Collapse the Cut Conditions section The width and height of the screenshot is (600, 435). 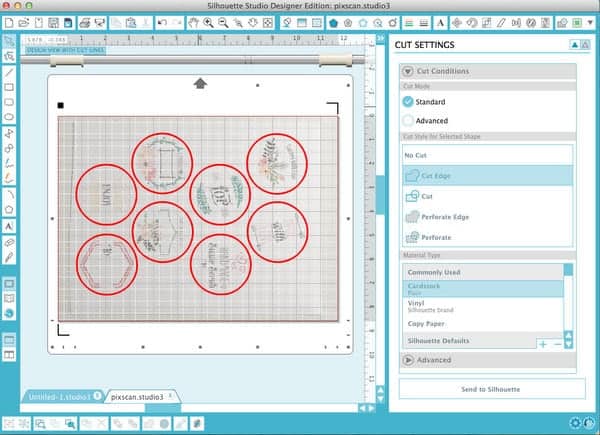(408, 71)
